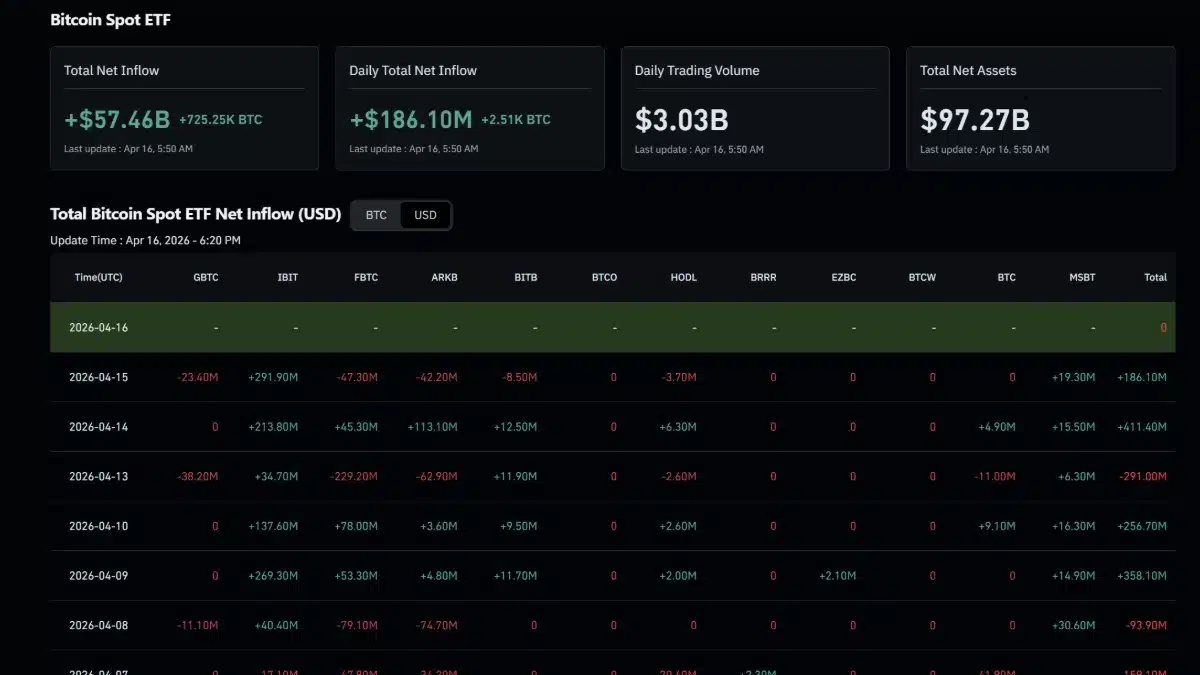Select the BITB column header
The height and width of the screenshot is (675, 1200).
(x=525, y=277)
